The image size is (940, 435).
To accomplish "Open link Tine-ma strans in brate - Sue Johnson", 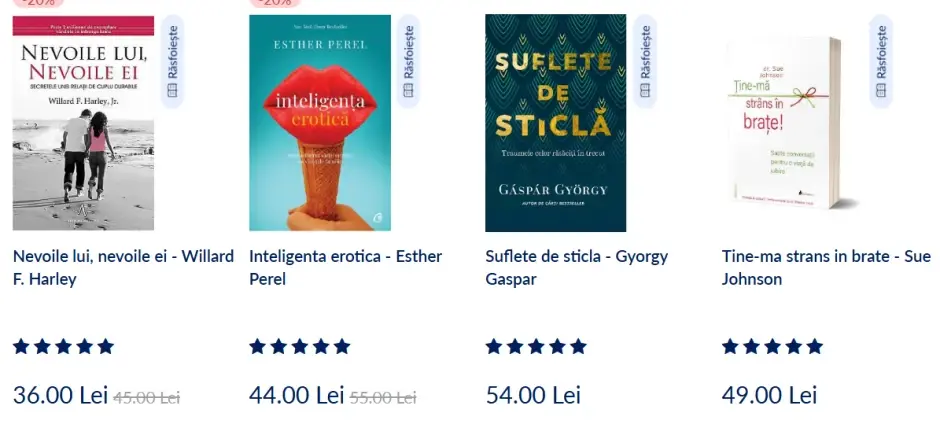I will (x=812, y=267).
